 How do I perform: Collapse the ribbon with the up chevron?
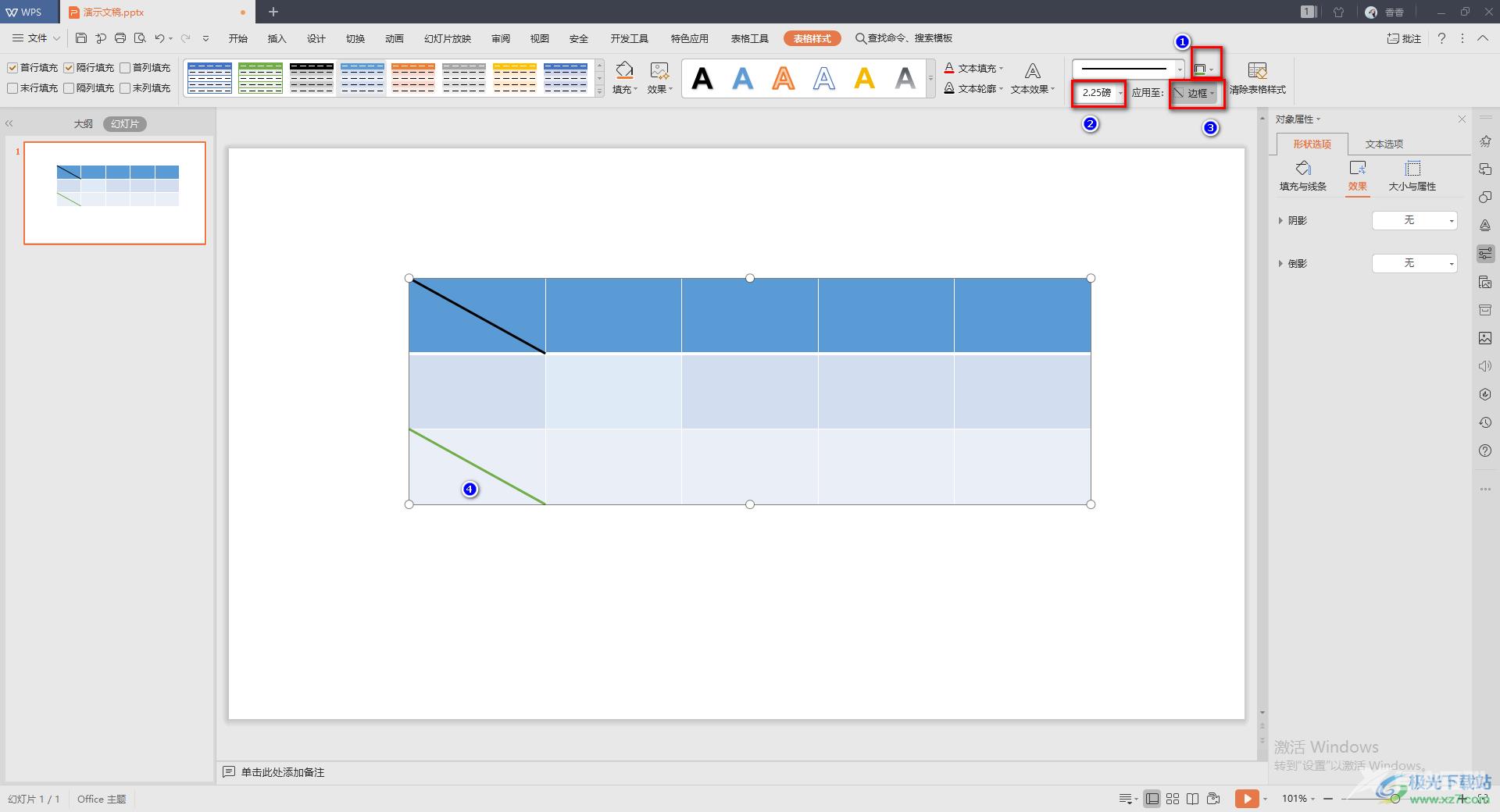pos(1482,38)
